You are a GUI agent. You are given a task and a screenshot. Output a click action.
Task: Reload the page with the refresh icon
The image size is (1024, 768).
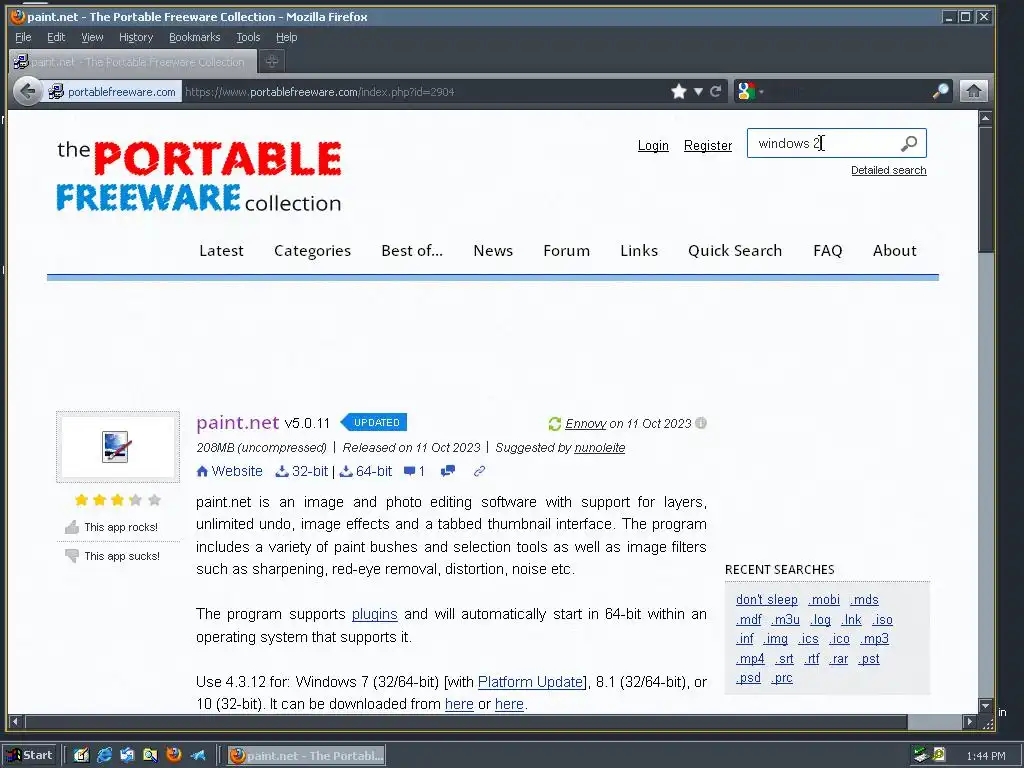(716, 91)
